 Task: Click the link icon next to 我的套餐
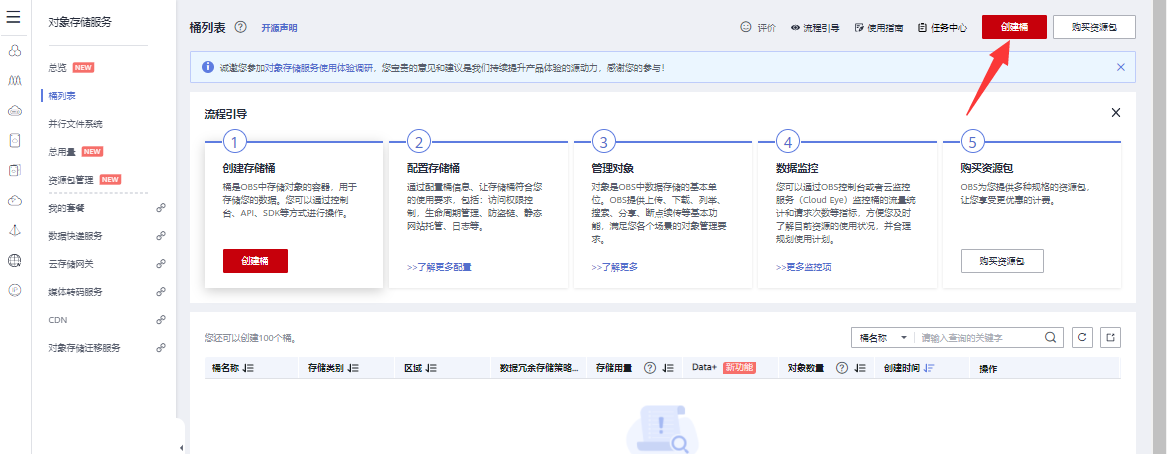(160, 208)
